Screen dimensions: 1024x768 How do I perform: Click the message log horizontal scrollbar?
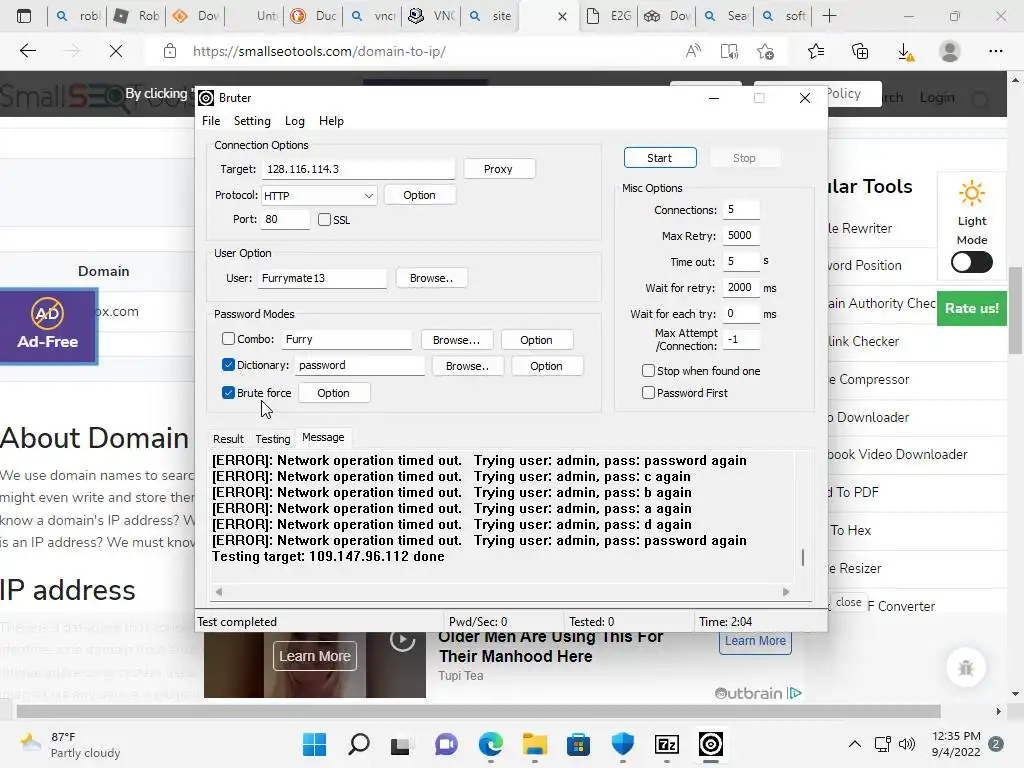click(x=502, y=592)
